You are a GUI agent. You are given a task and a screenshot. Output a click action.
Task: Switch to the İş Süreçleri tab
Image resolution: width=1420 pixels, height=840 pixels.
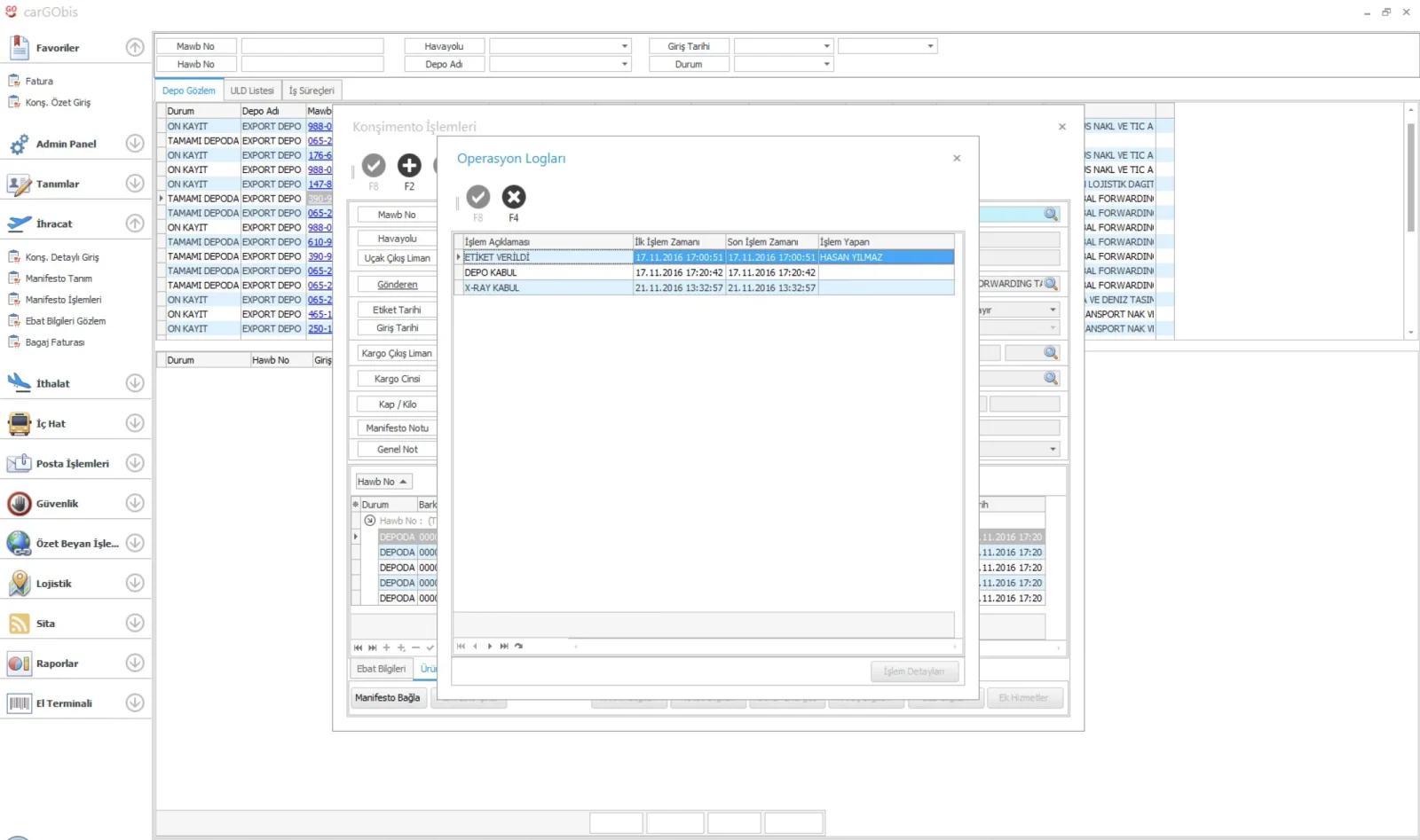(312, 90)
